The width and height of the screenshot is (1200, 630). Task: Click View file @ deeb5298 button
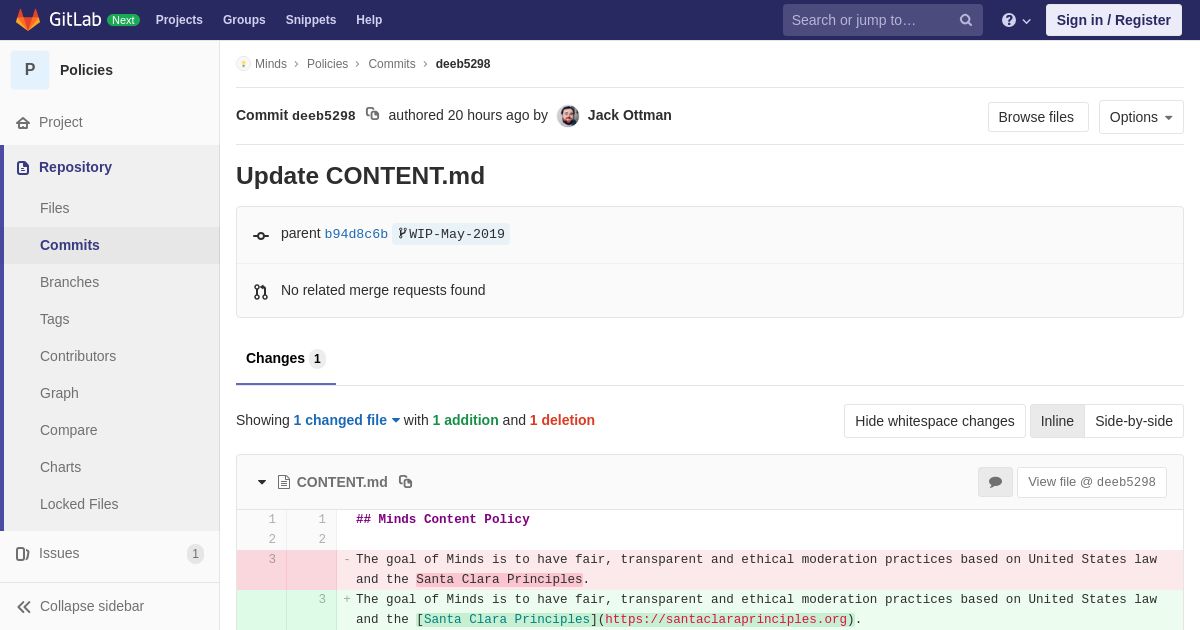[x=1092, y=482]
